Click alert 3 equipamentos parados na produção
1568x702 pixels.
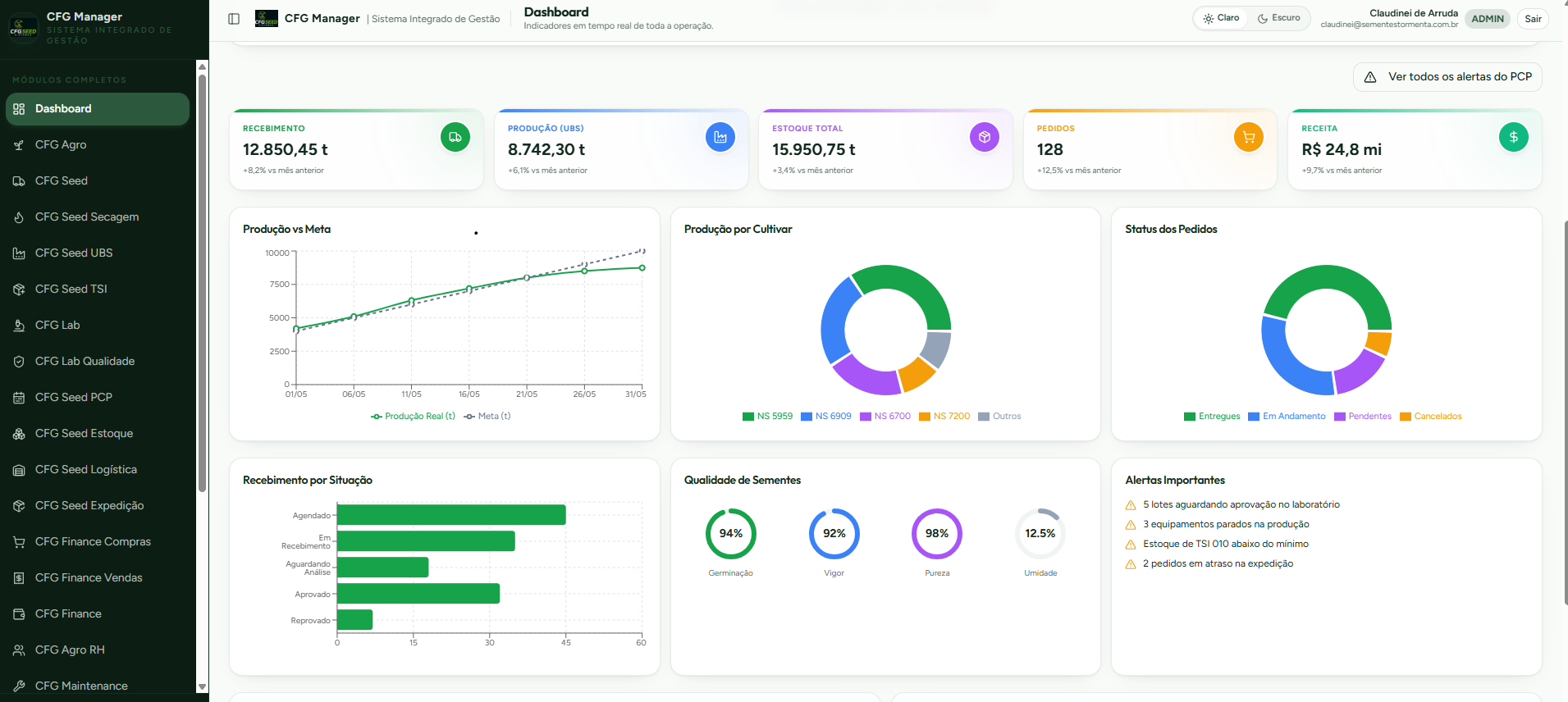tap(1218, 525)
